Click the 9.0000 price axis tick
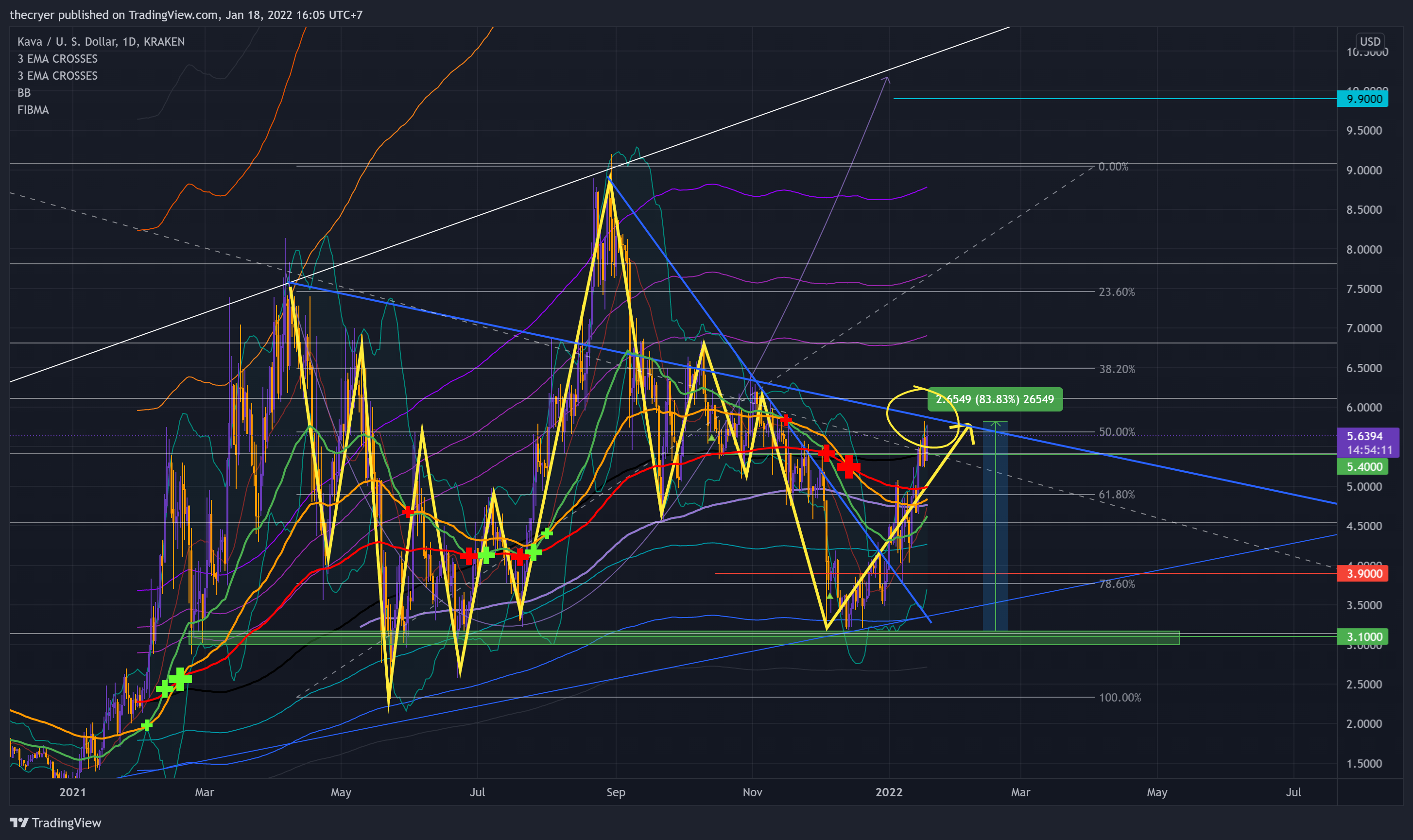 1364,171
